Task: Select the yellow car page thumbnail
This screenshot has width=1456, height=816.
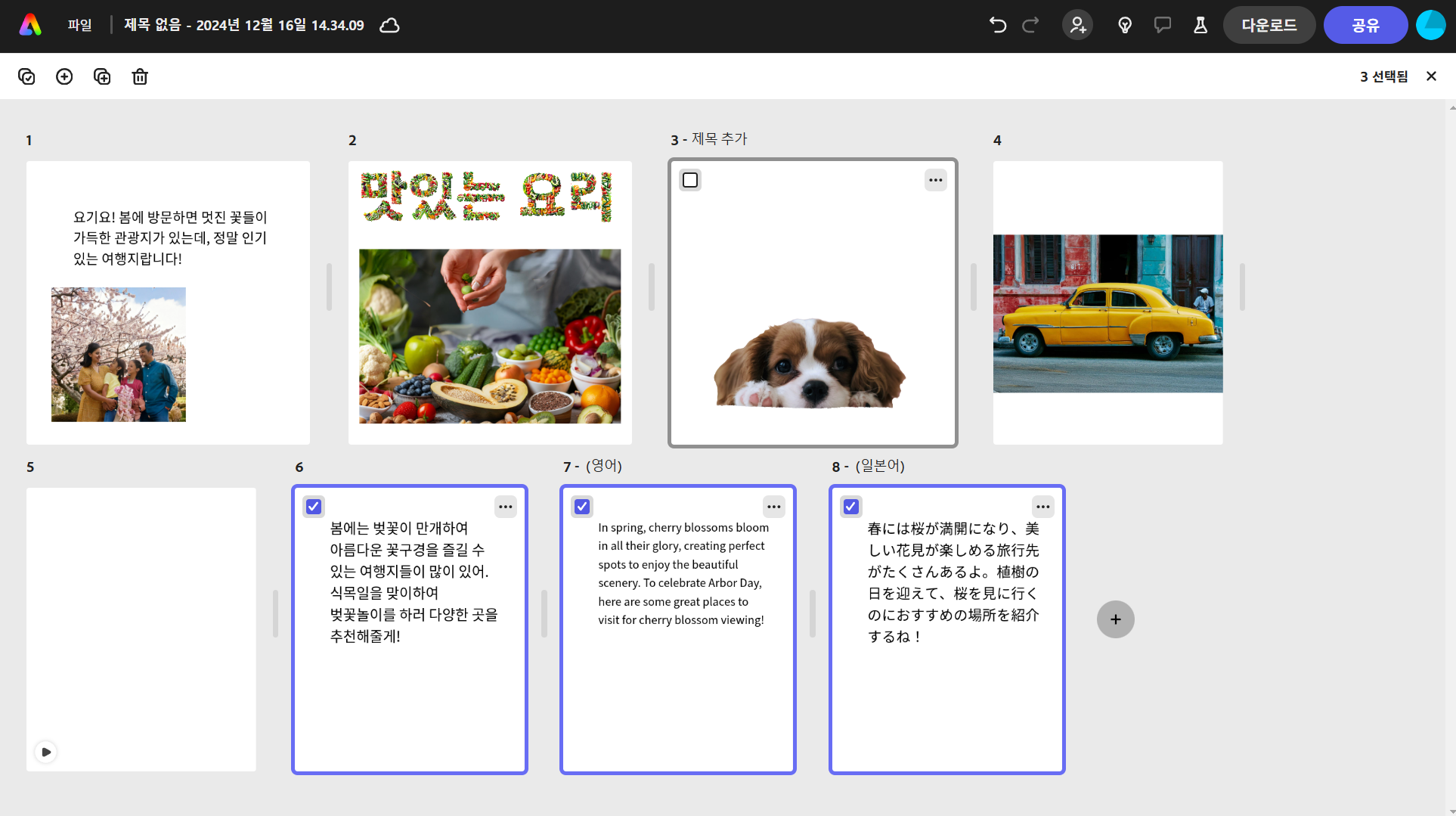Action: (1107, 303)
